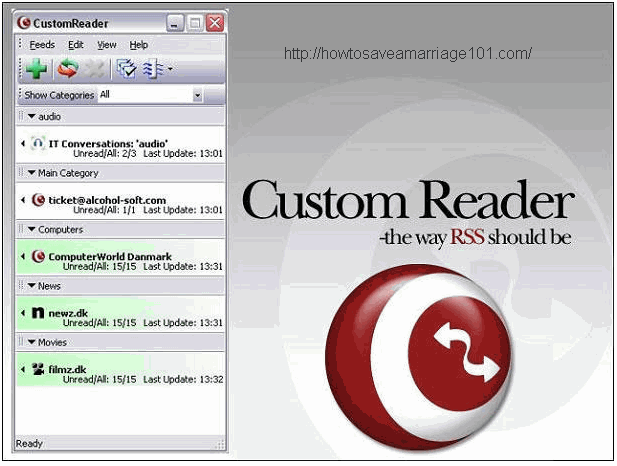Click the greyed-out delete X toolbar icon

pyautogui.click(x=94, y=69)
